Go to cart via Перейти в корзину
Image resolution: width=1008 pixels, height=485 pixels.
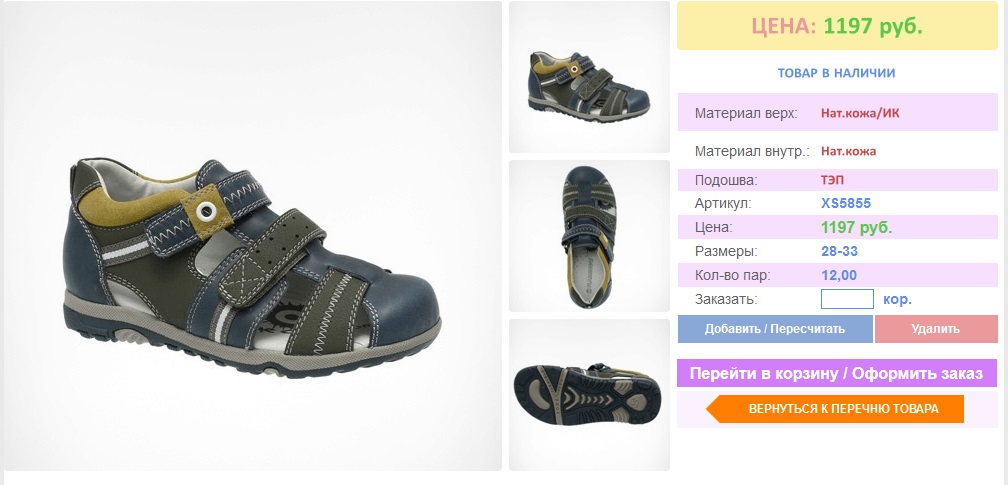coord(837,373)
